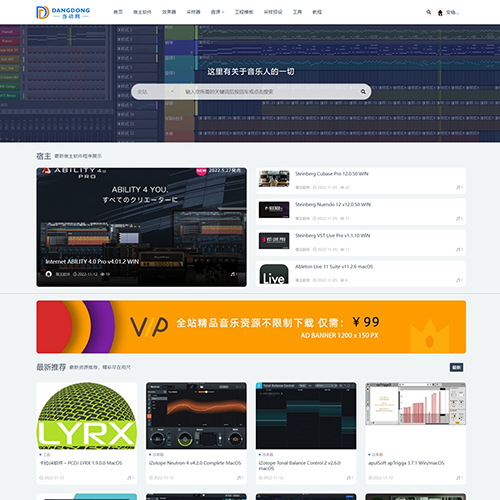
Task: Click music-note icon on ABILITY 4.0 Pro card
Action: click(234, 274)
